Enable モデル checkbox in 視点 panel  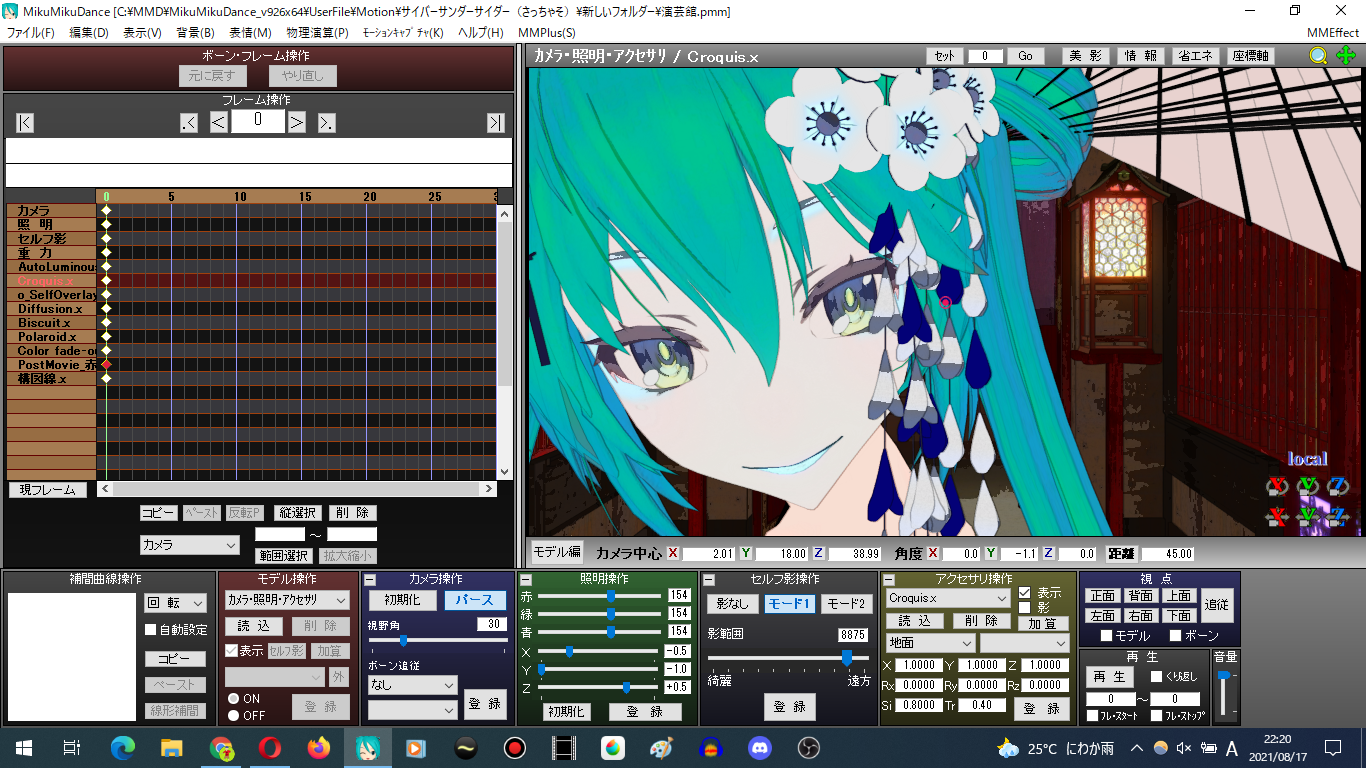pos(1107,636)
